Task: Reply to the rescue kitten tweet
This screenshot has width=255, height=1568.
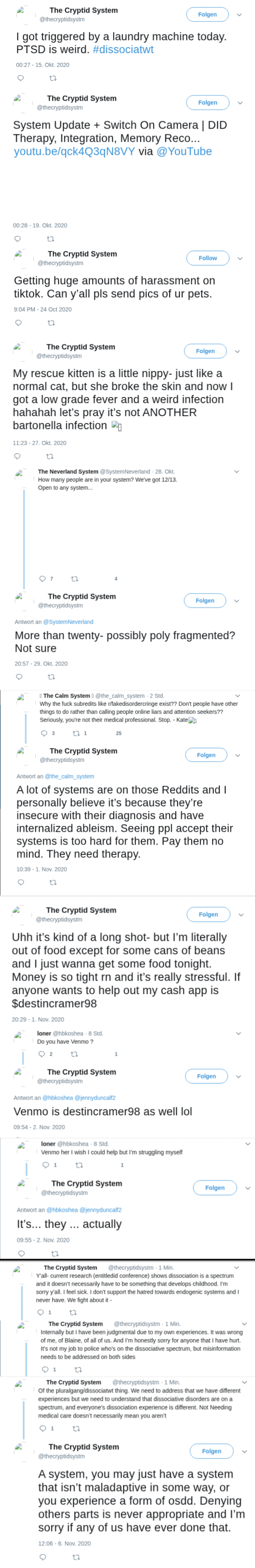Action: 17,456
